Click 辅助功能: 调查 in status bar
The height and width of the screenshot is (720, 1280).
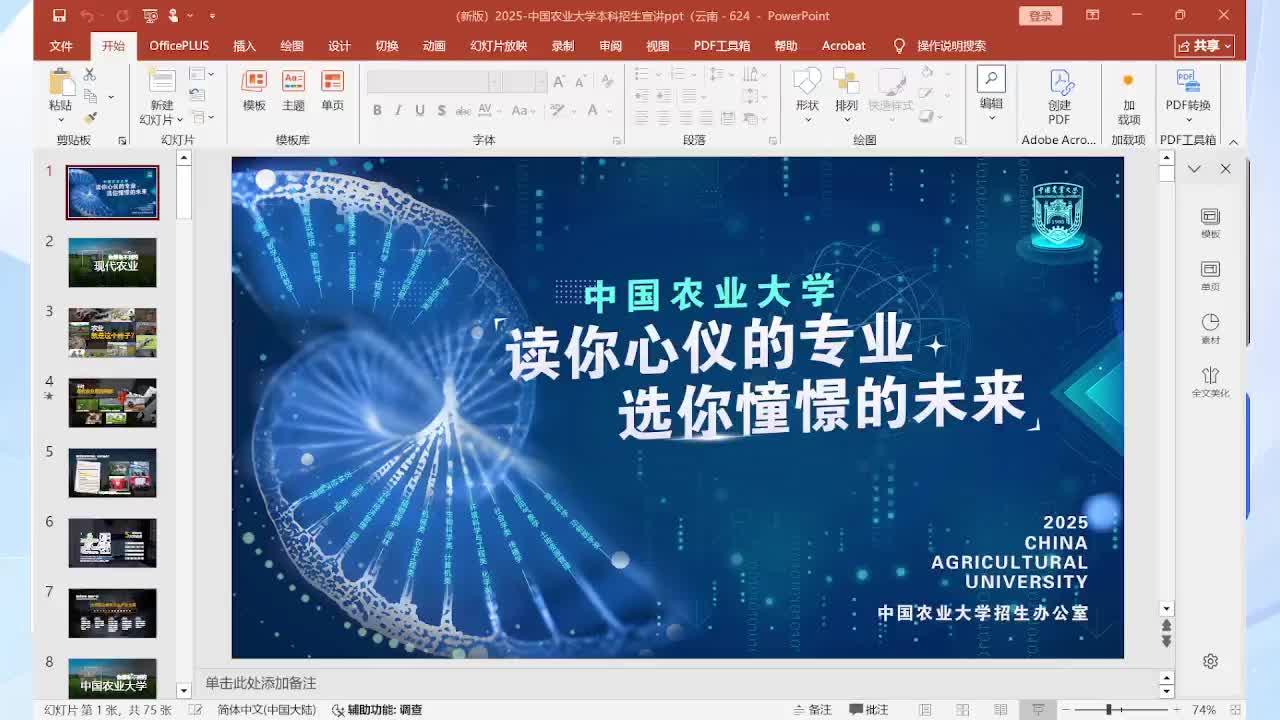tap(377, 710)
